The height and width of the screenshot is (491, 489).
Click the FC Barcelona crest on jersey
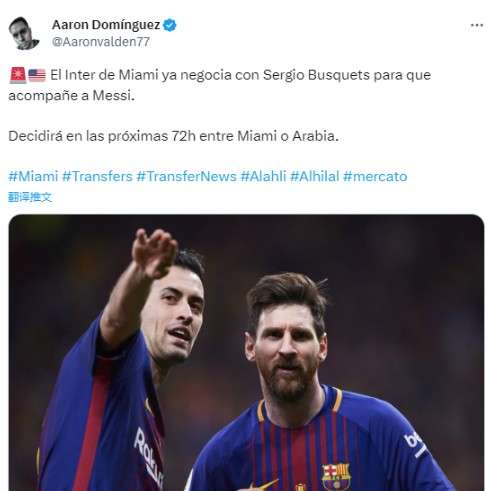pyautogui.click(x=336, y=477)
